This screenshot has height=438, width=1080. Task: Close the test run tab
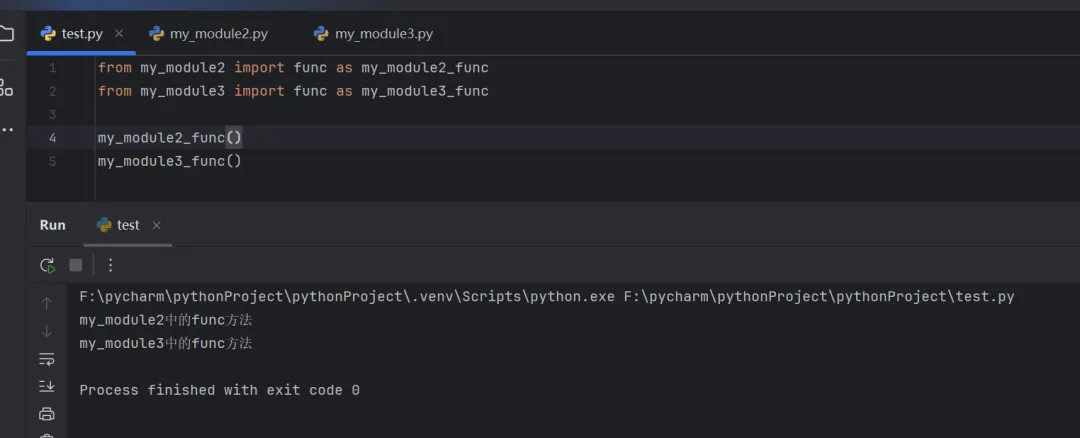(x=156, y=225)
